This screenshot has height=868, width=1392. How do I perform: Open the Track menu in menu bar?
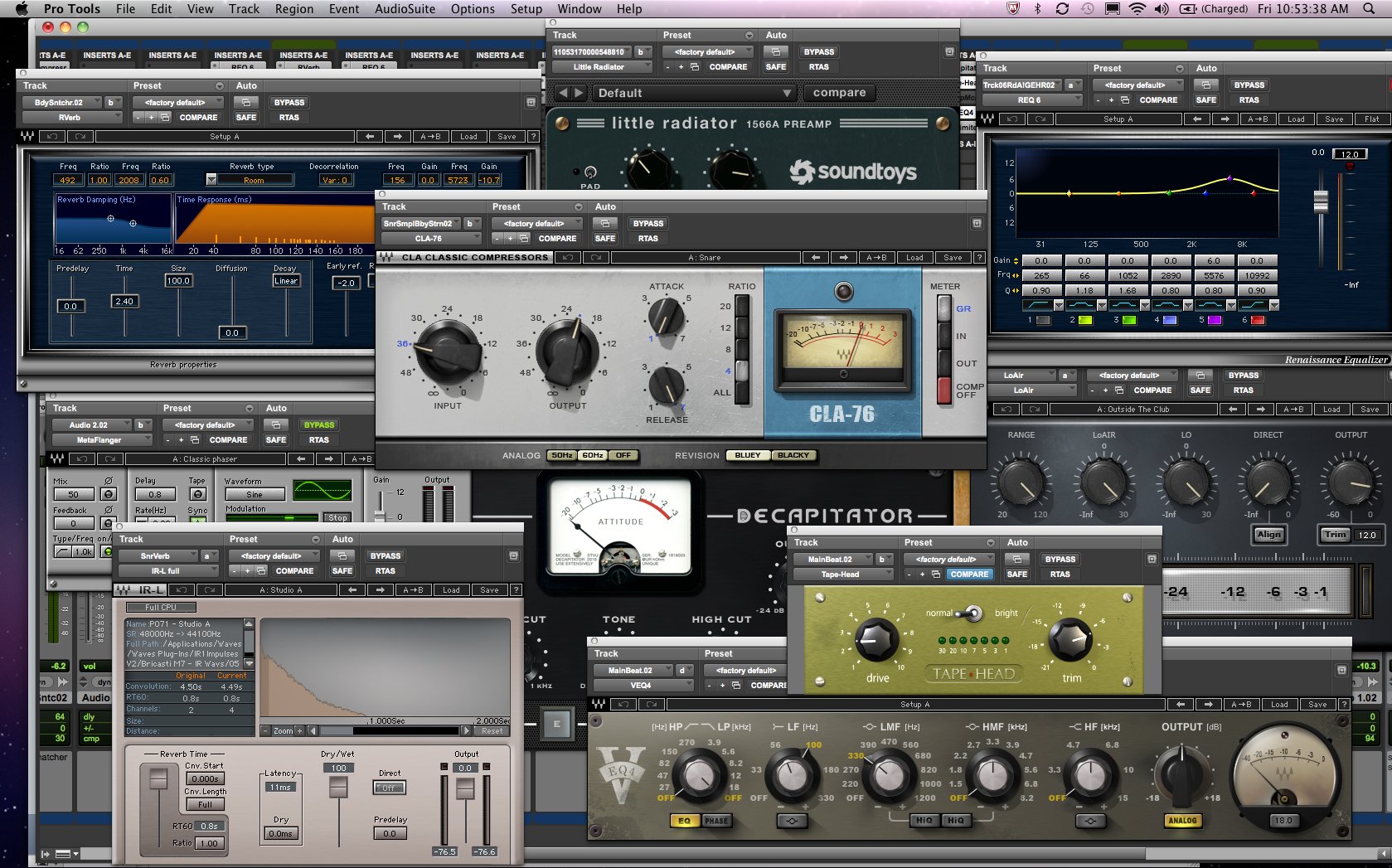pyautogui.click(x=244, y=8)
